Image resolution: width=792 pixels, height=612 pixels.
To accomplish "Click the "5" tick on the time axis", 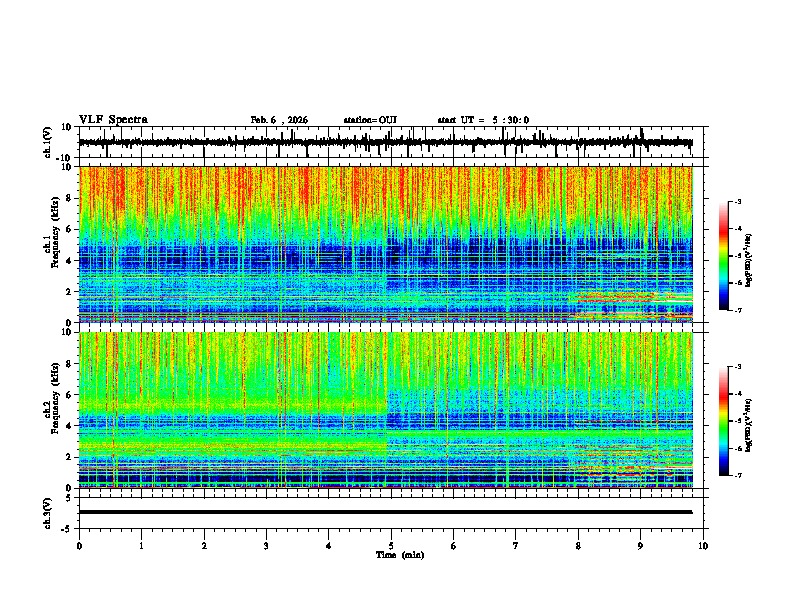I will click(391, 546).
